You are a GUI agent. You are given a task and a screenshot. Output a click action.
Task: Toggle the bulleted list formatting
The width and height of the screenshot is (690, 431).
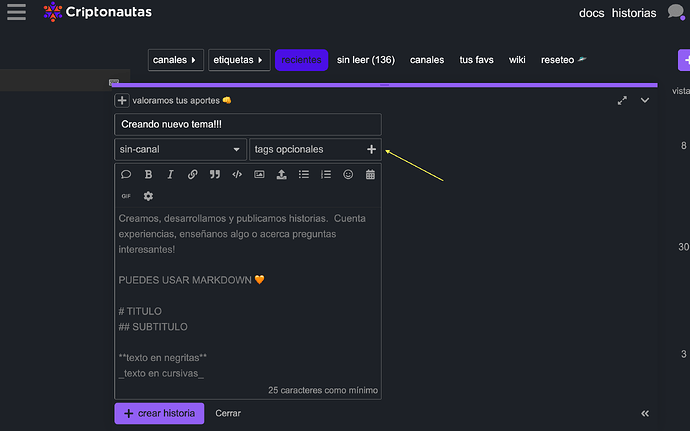304,174
